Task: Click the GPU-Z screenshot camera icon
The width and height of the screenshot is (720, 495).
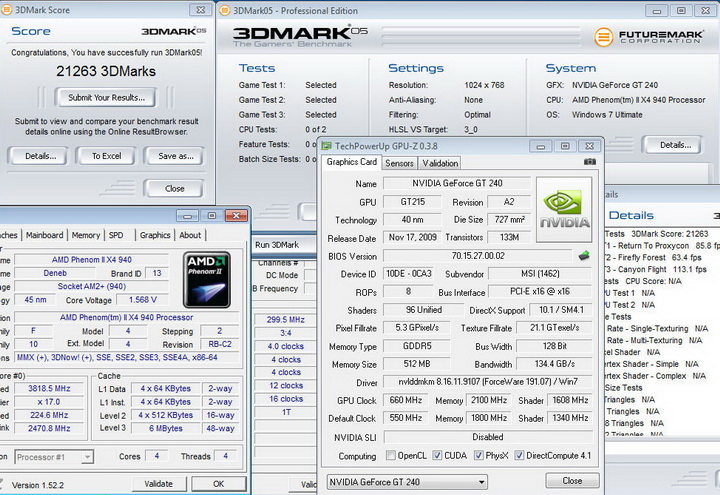Action: click(590, 162)
